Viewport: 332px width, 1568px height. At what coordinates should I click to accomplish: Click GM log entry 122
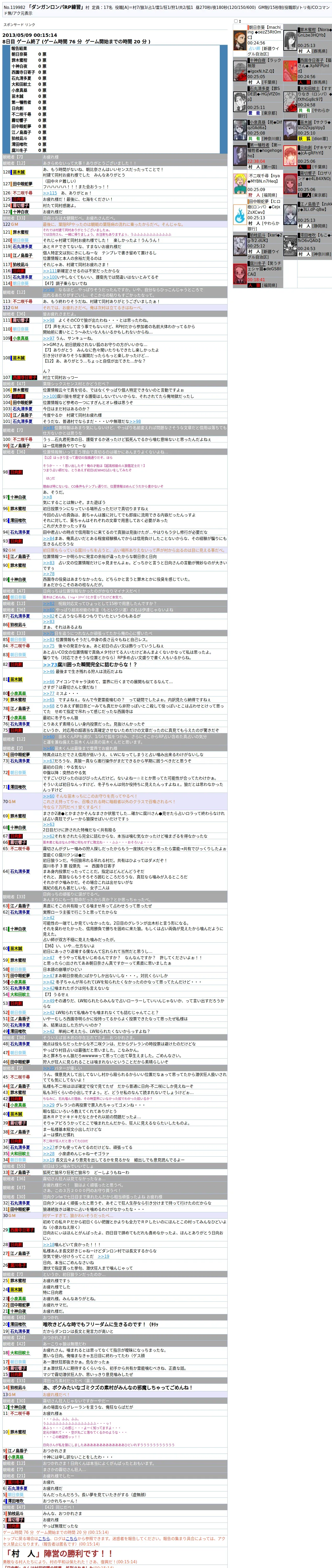(x=115, y=224)
